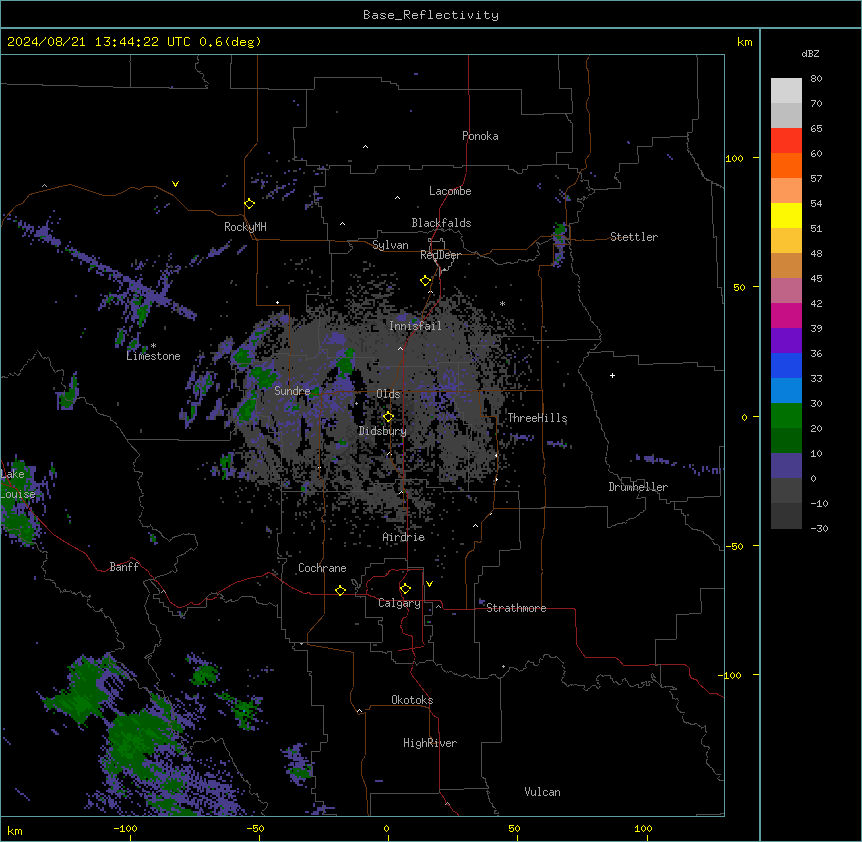Click the Airdrie city label
Image resolution: width=862 pixels, height=842 pixels.
coord(404,537)
